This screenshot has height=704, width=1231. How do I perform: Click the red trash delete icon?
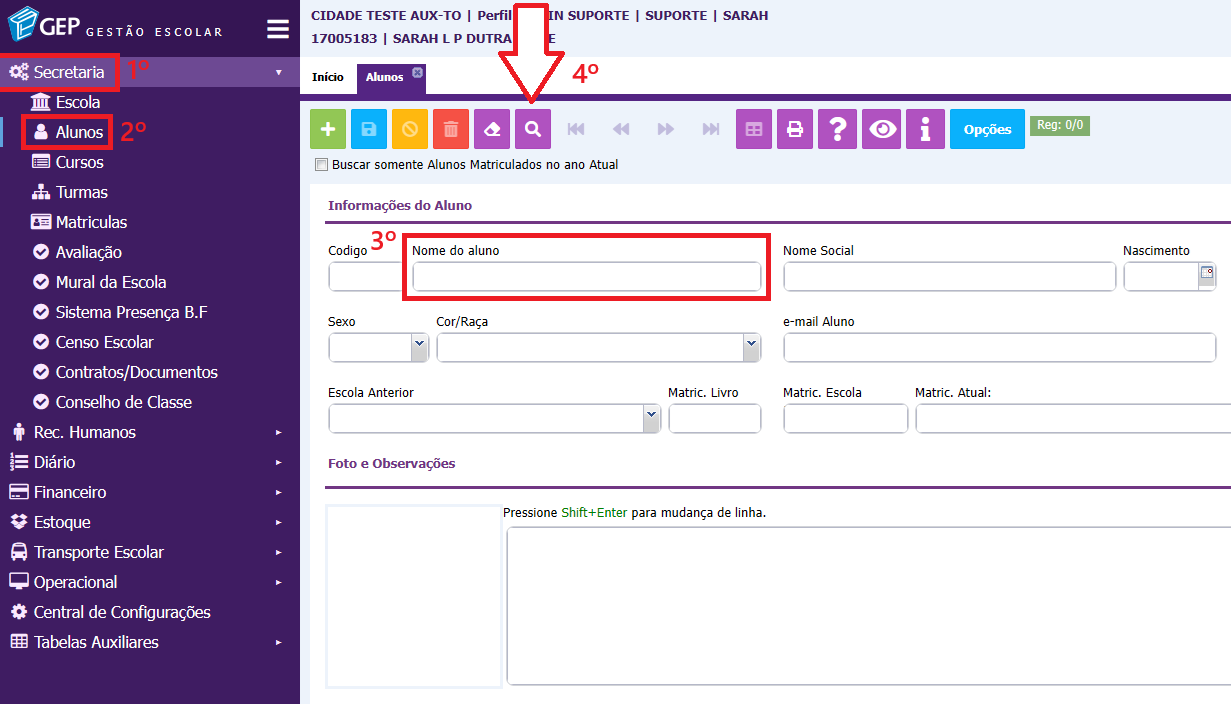pos(451,129)
